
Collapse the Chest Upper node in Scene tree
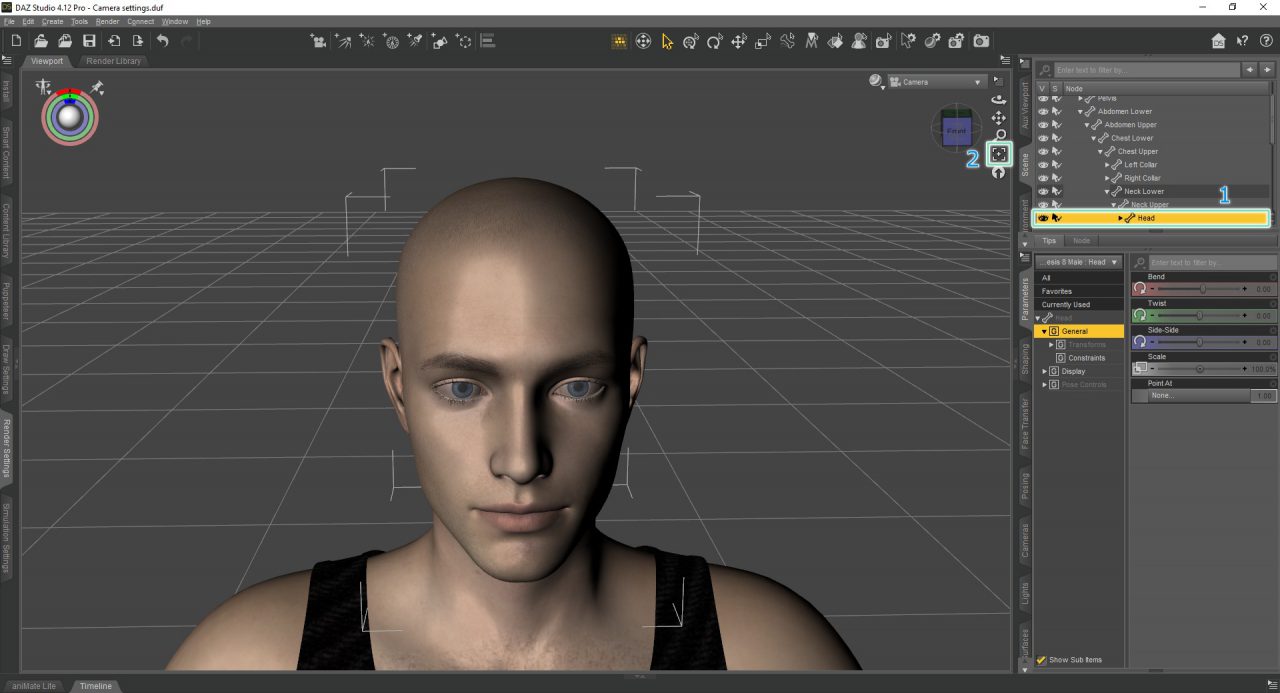pyautogui.click(x=1100, y=151)
